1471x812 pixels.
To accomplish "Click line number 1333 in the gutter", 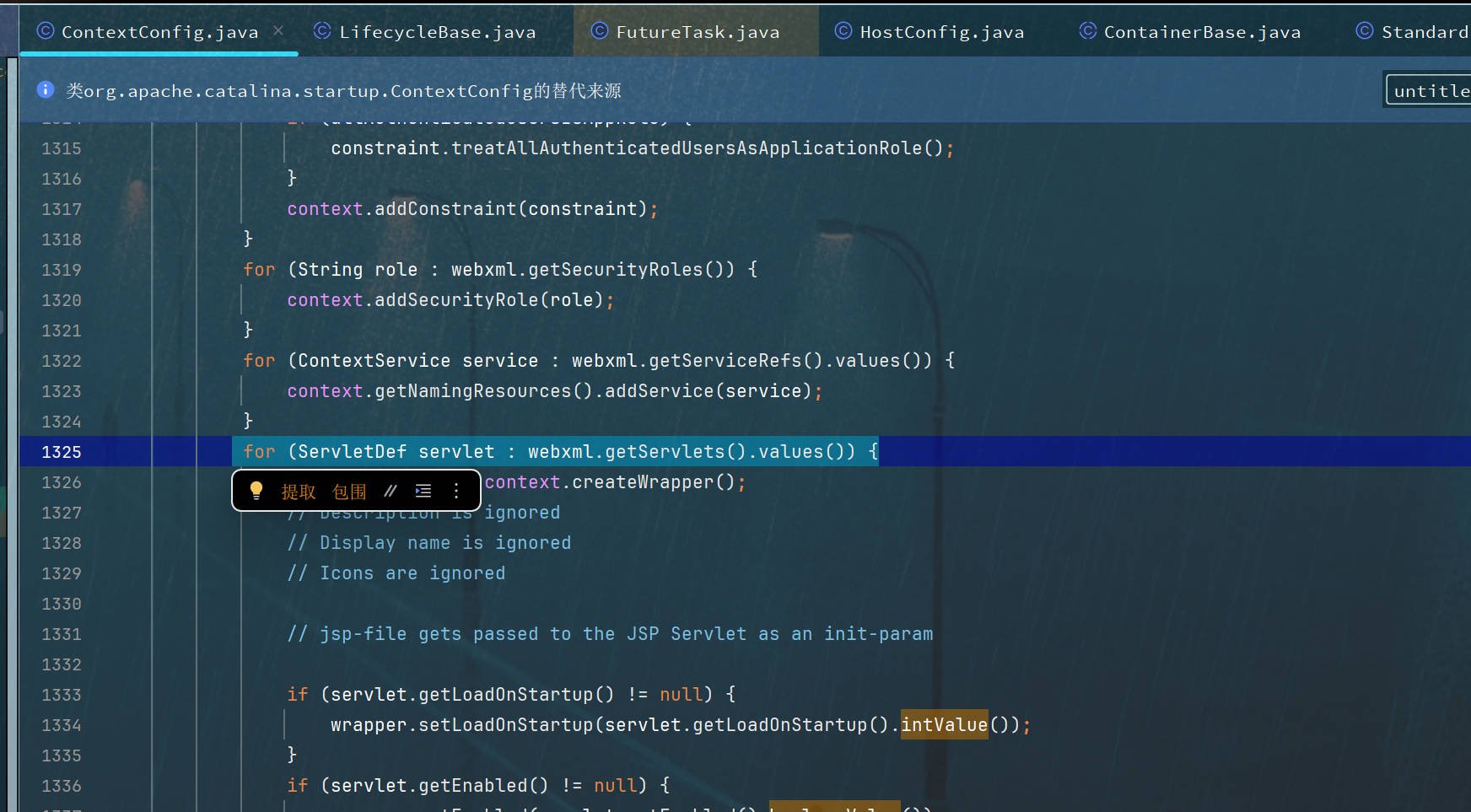I will point(62,695).
